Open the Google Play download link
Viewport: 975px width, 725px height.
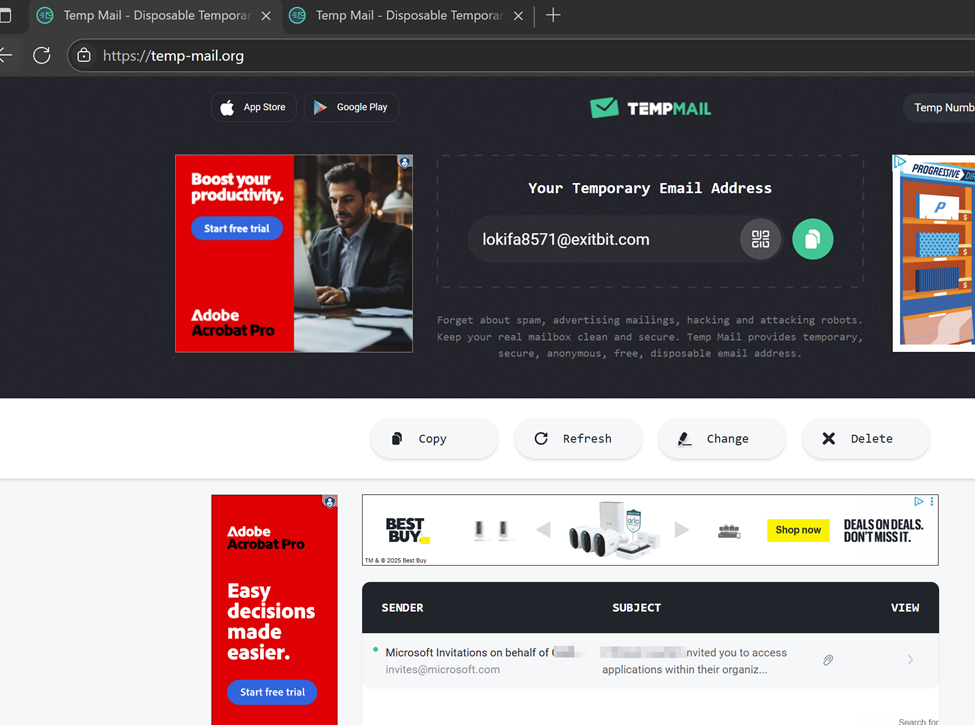pos(351,108)
